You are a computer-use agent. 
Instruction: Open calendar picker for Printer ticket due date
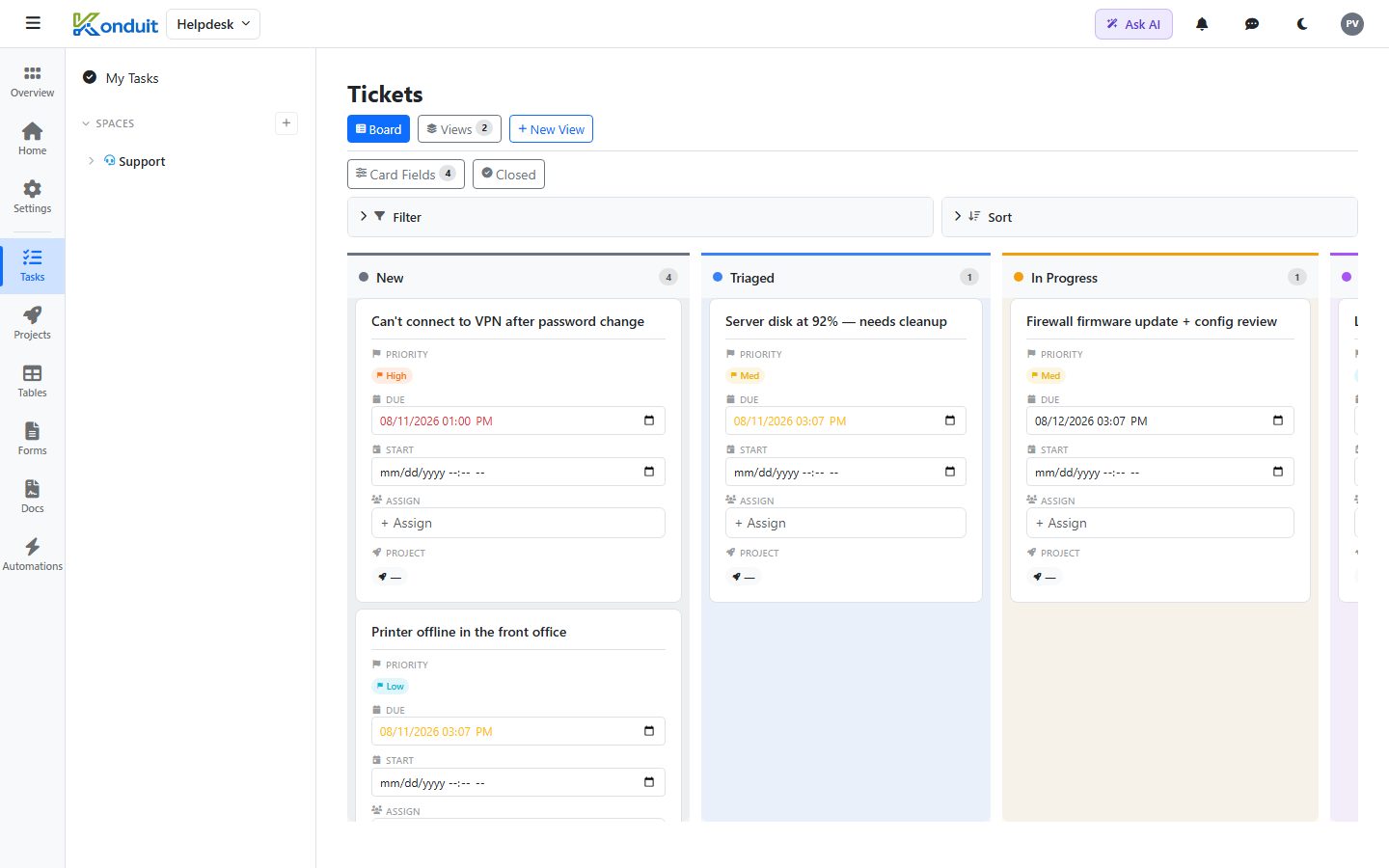649,731
